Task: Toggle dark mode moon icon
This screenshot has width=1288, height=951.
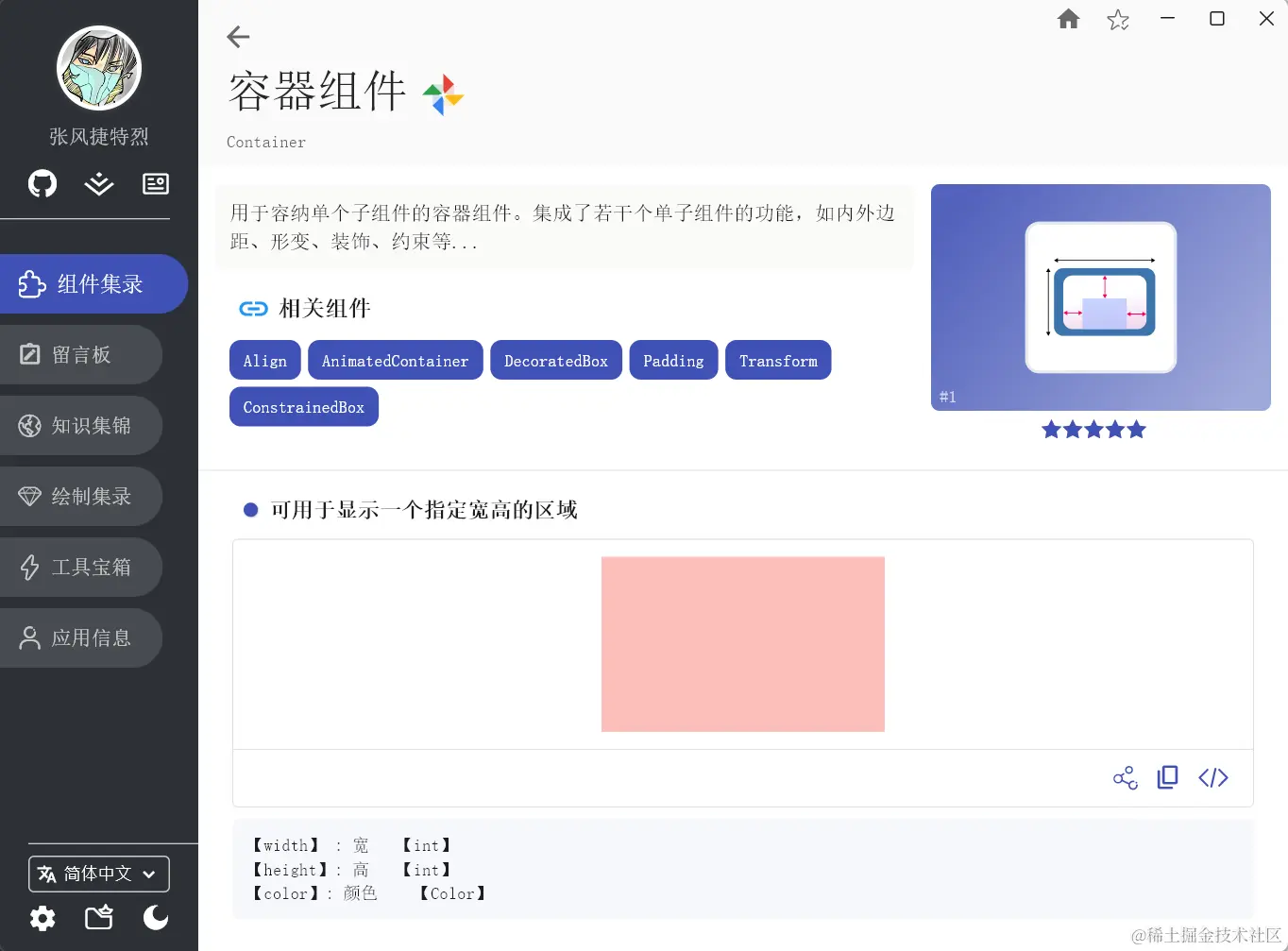Action: [x=156, y=917]
